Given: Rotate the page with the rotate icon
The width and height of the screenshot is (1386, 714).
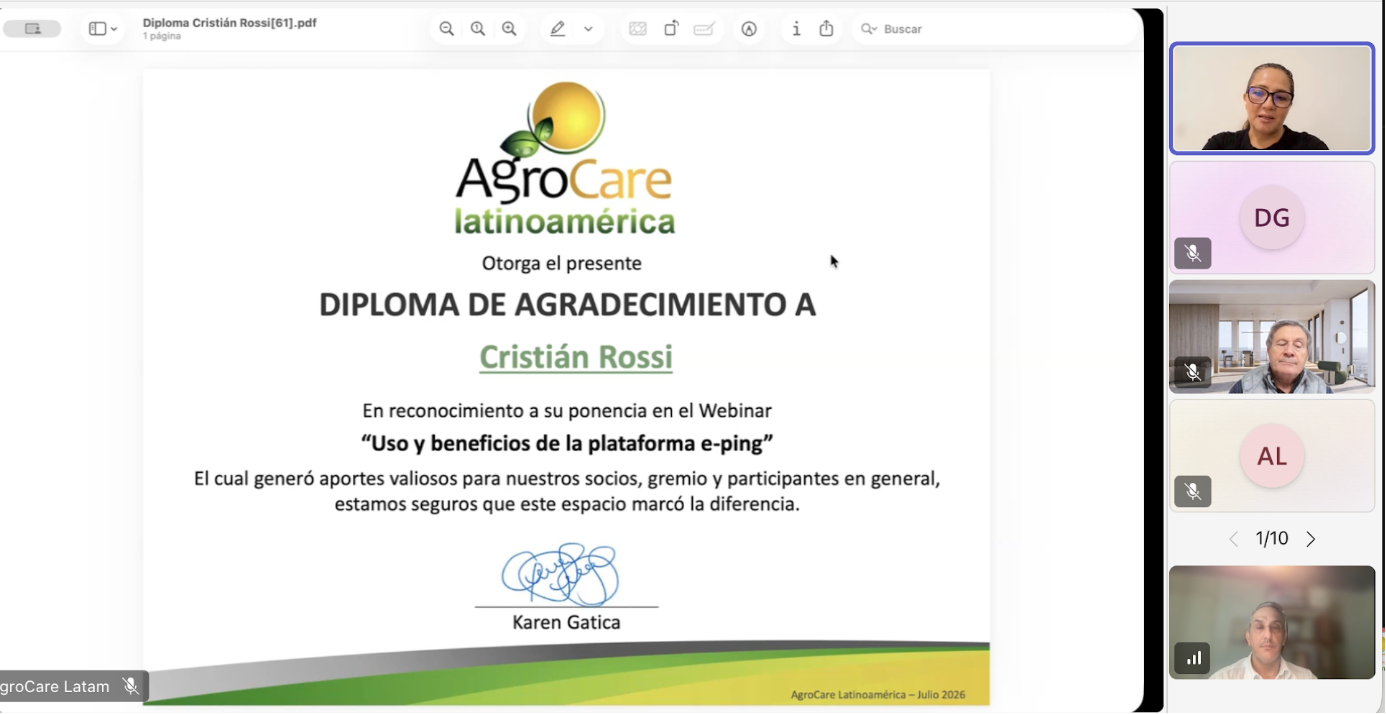Looking at the screenshot, I should click(671, 29).
